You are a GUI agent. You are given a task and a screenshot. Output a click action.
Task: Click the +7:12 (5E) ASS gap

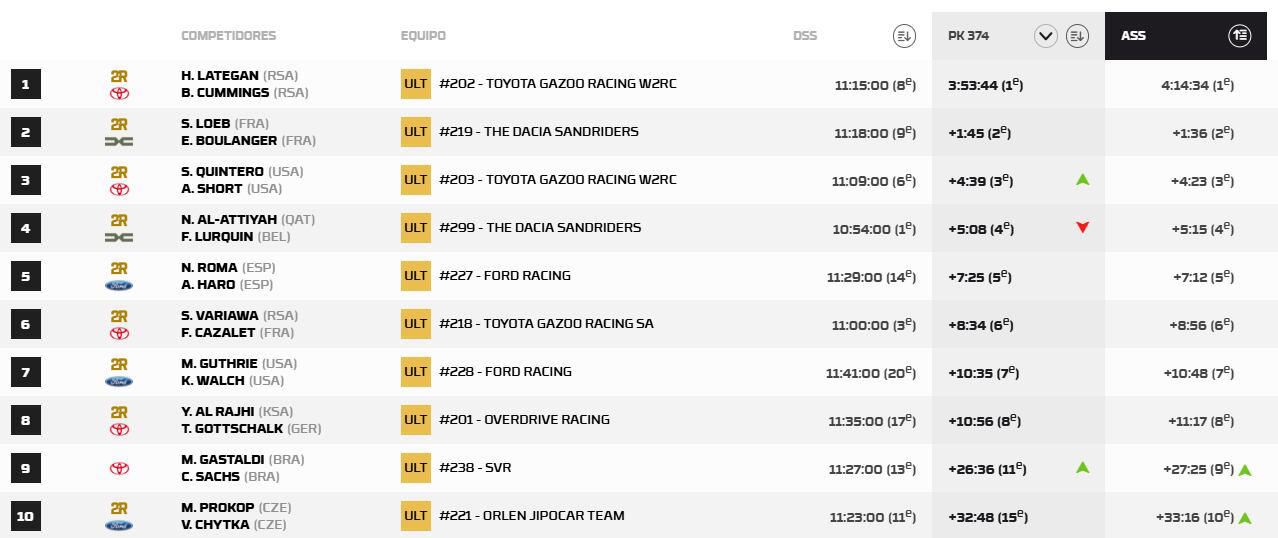[x=1204, y=277]
